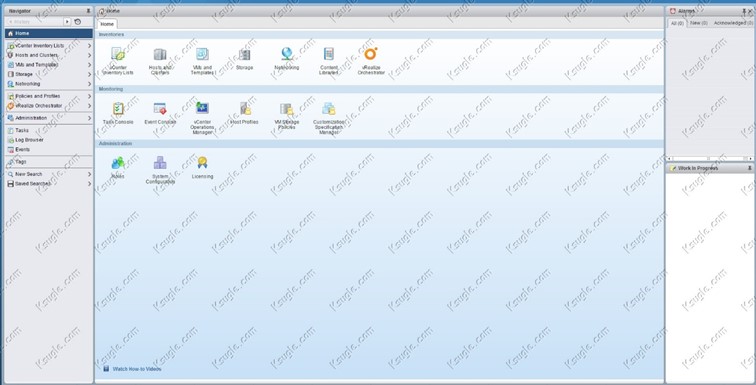Click the Alarms scrollbar right arrow
Screen dimensions: 756x385
(x=750, y=159)
